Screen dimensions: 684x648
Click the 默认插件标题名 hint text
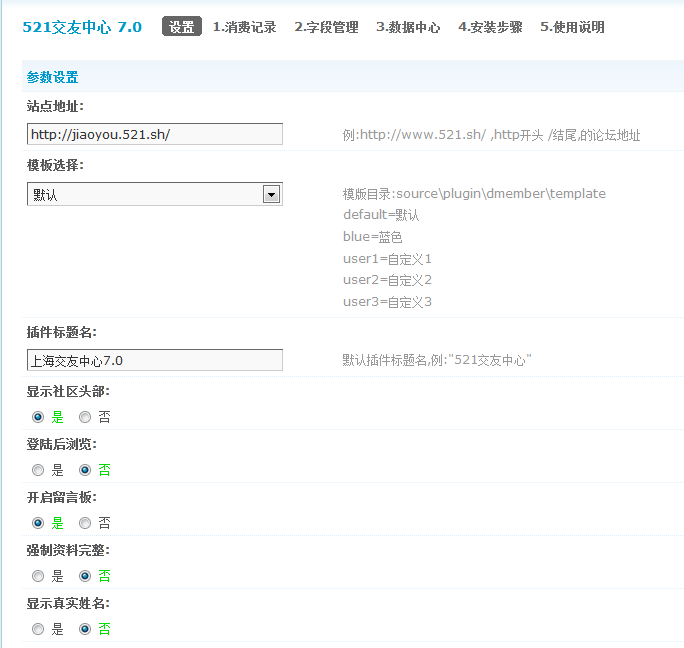[x=437, y=360]
